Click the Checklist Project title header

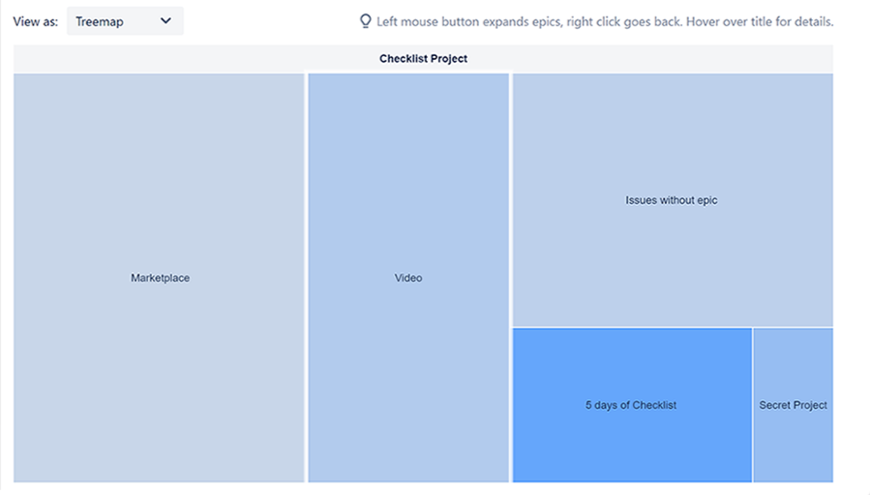(x=423, y=59)
